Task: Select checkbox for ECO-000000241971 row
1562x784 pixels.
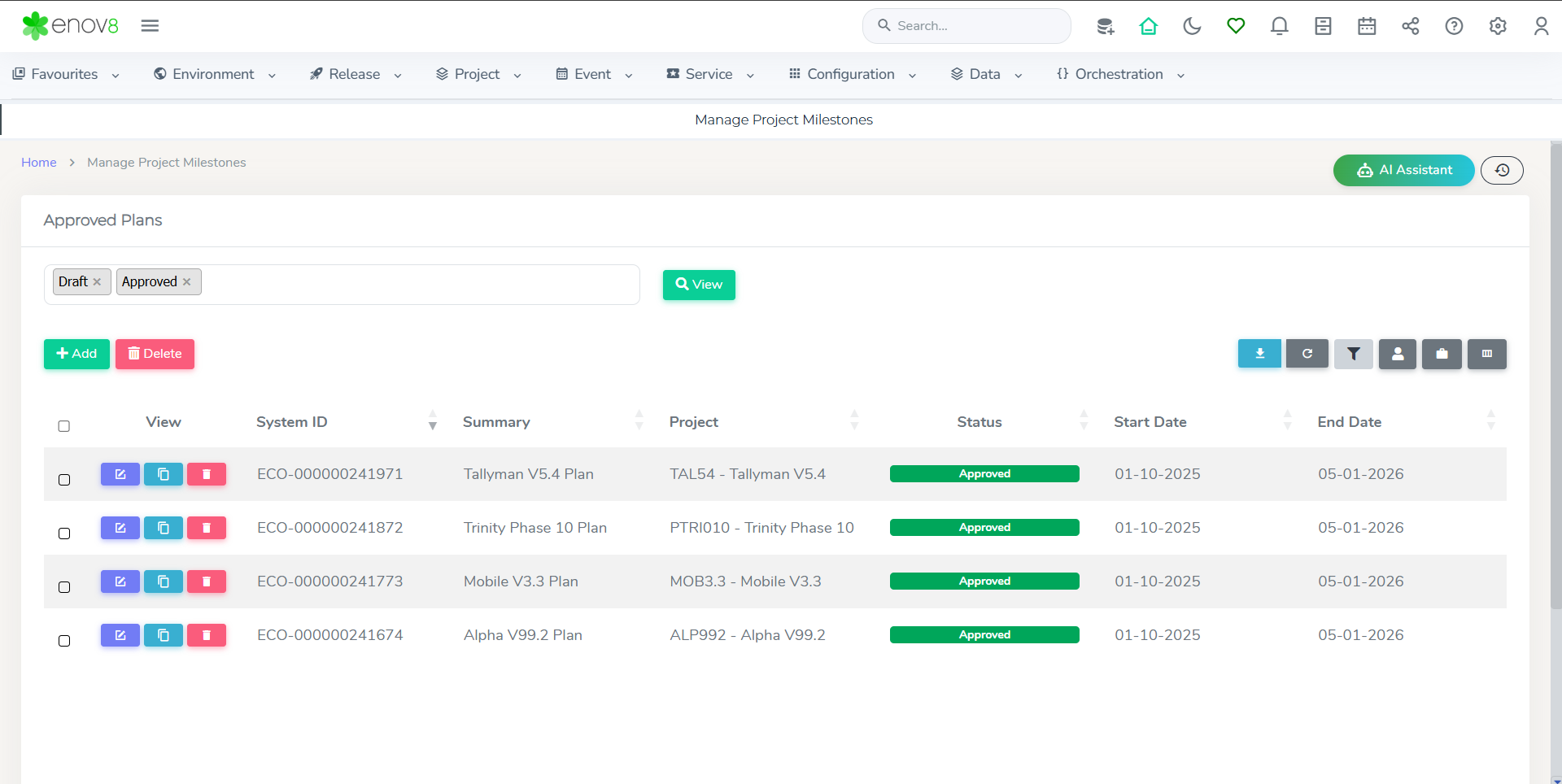Action: (64, 480)
